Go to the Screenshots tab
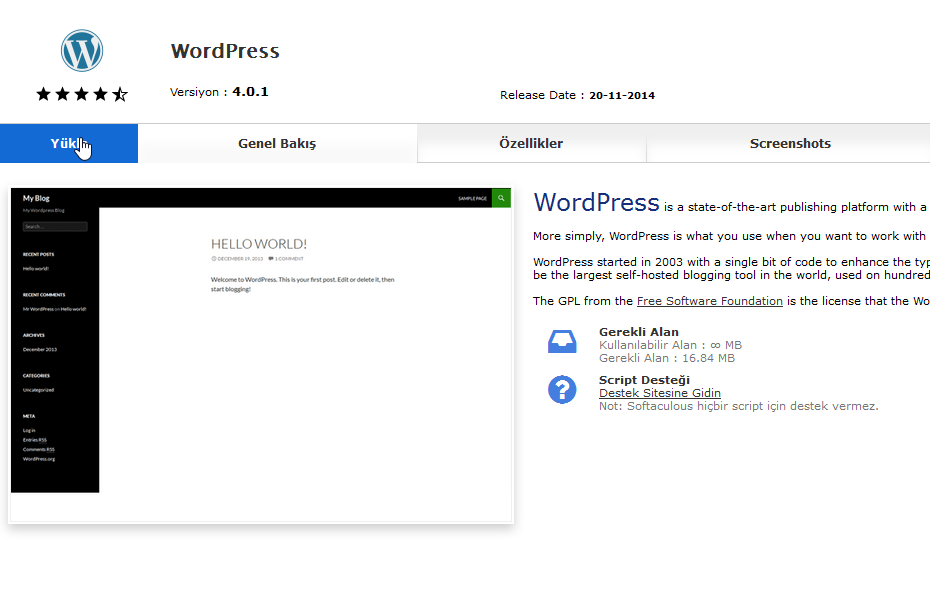This screenshot has width=930, height=599. click(x=790, y=144)
